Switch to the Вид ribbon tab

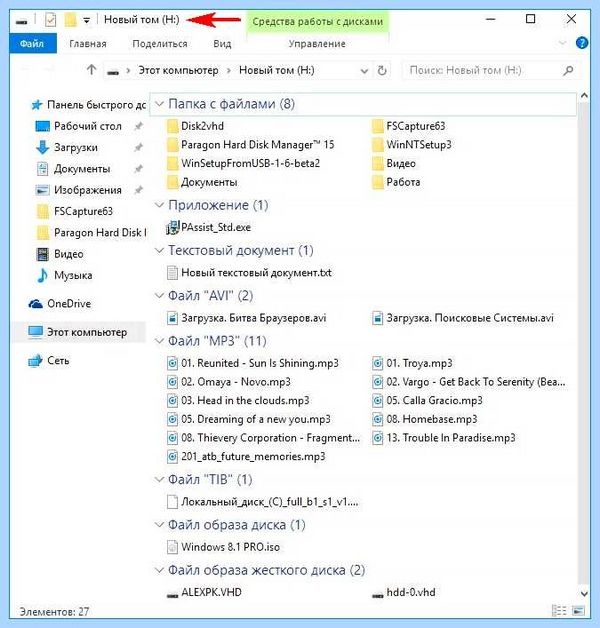pos(222,44)
